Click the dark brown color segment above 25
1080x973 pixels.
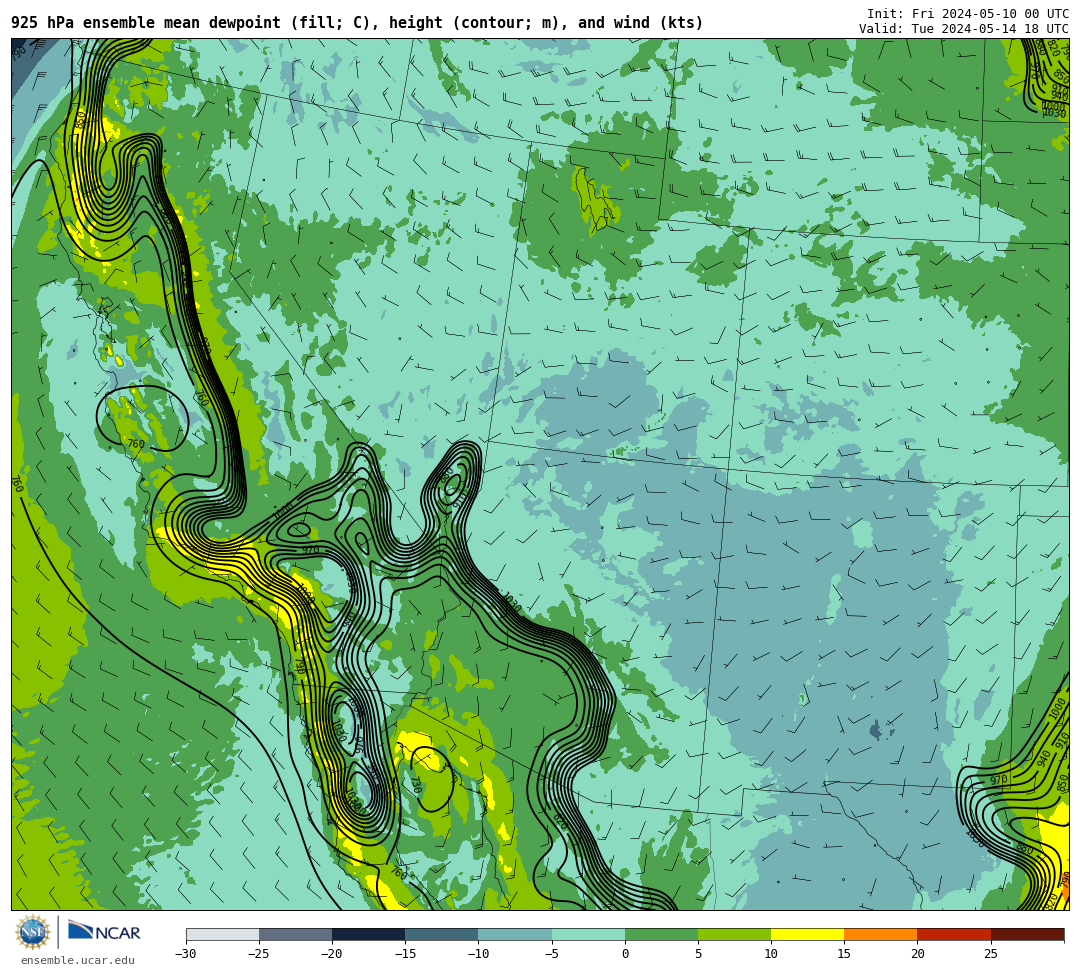click(x=1028, y=934)
